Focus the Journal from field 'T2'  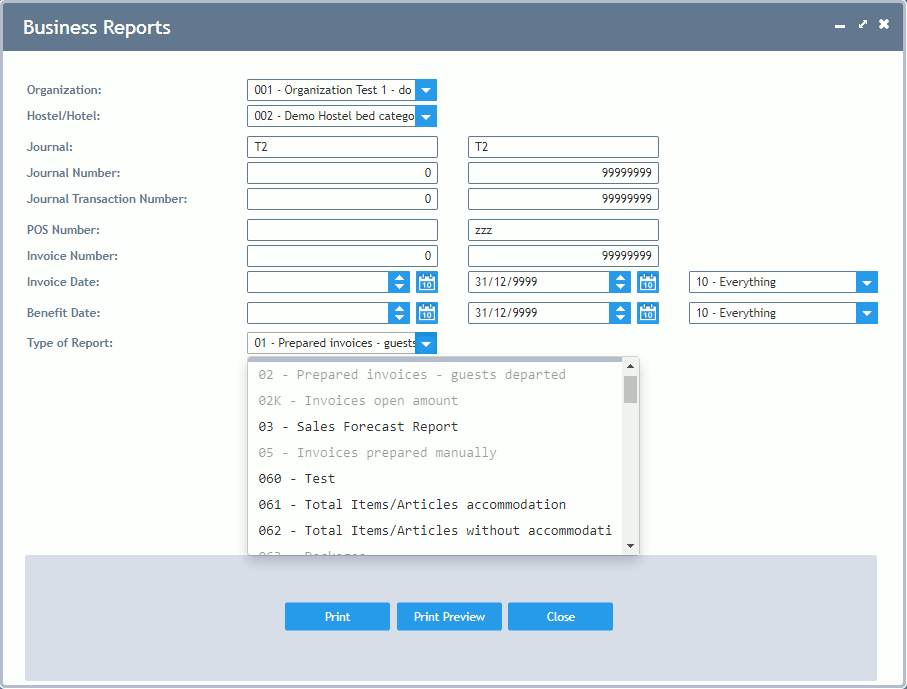click(342, 147)
